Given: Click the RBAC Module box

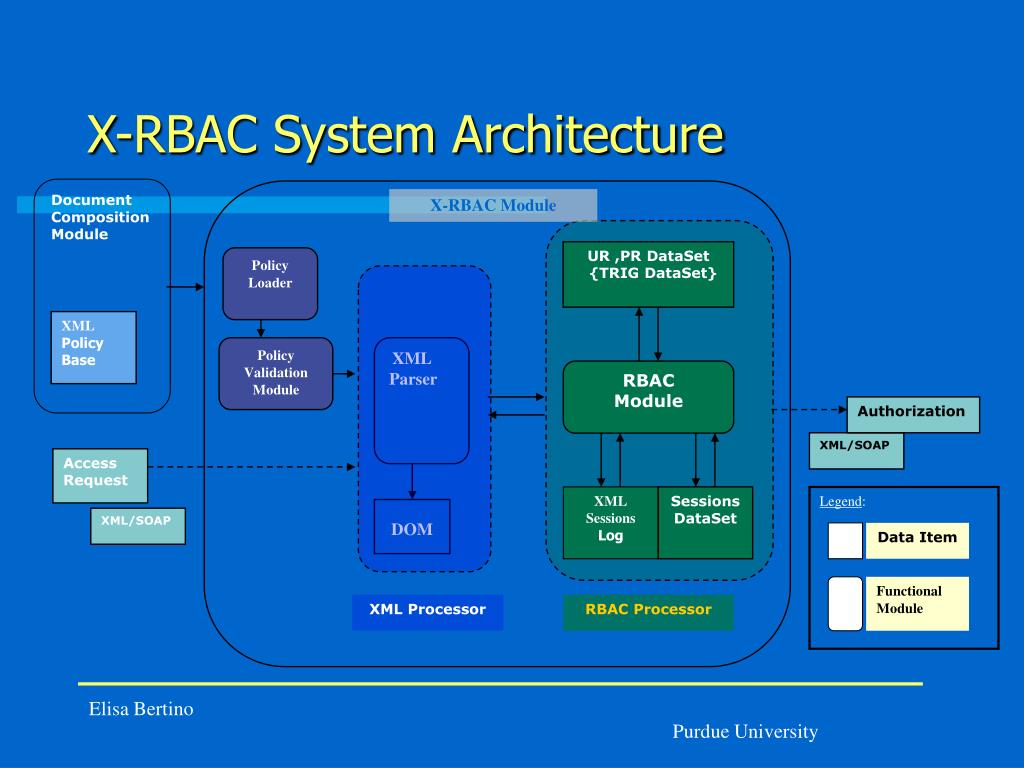Looking at the screenshot, I should click(648, 396).
